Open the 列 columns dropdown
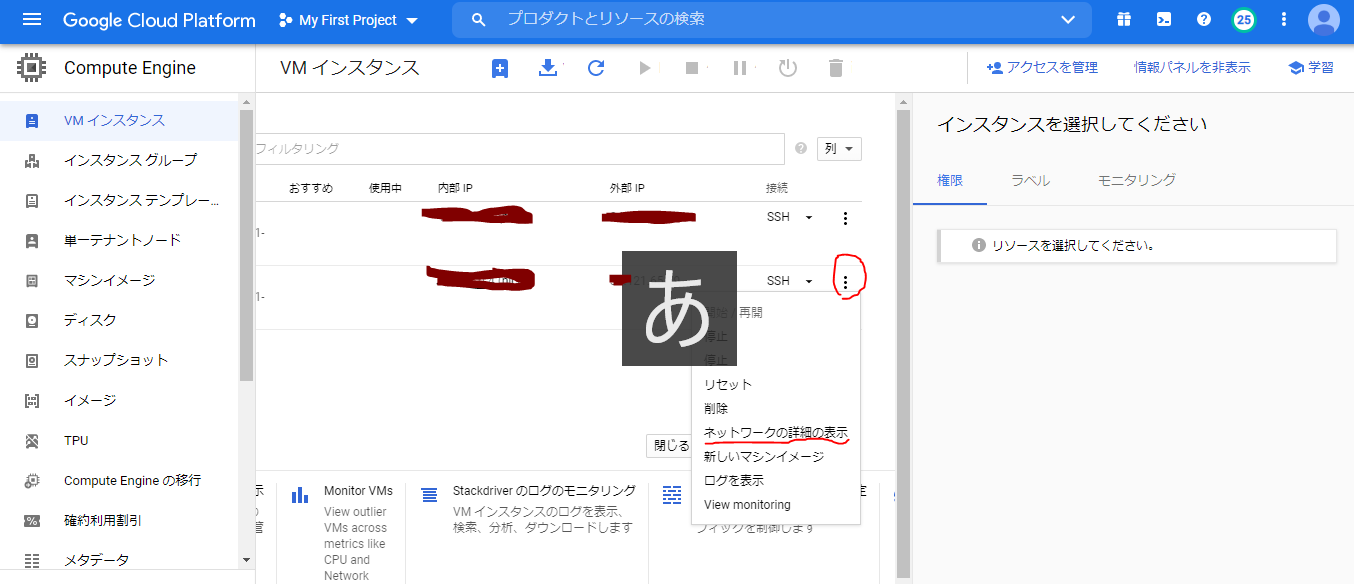Image resolution: width=1354 pixels, height=584 pixels. point(839,148)
